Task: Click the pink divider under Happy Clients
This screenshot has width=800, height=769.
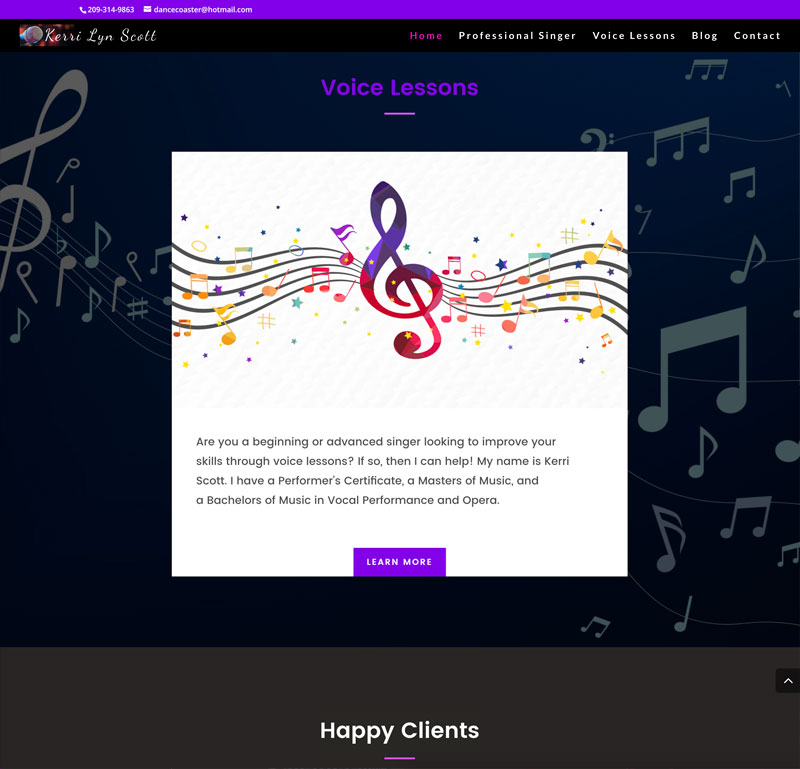Action: pyautogui.click(x=399, y=758)
